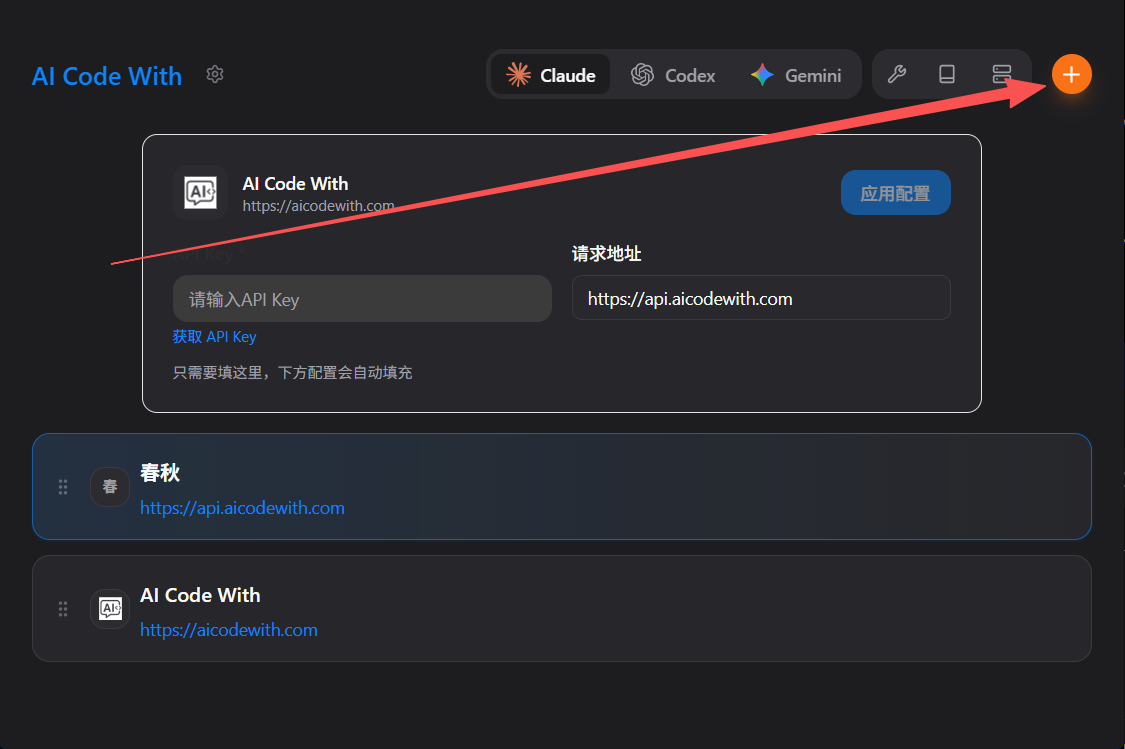Switch to the Codex tab
This screenshot has height=749, width=1125.
coord(673,75)
